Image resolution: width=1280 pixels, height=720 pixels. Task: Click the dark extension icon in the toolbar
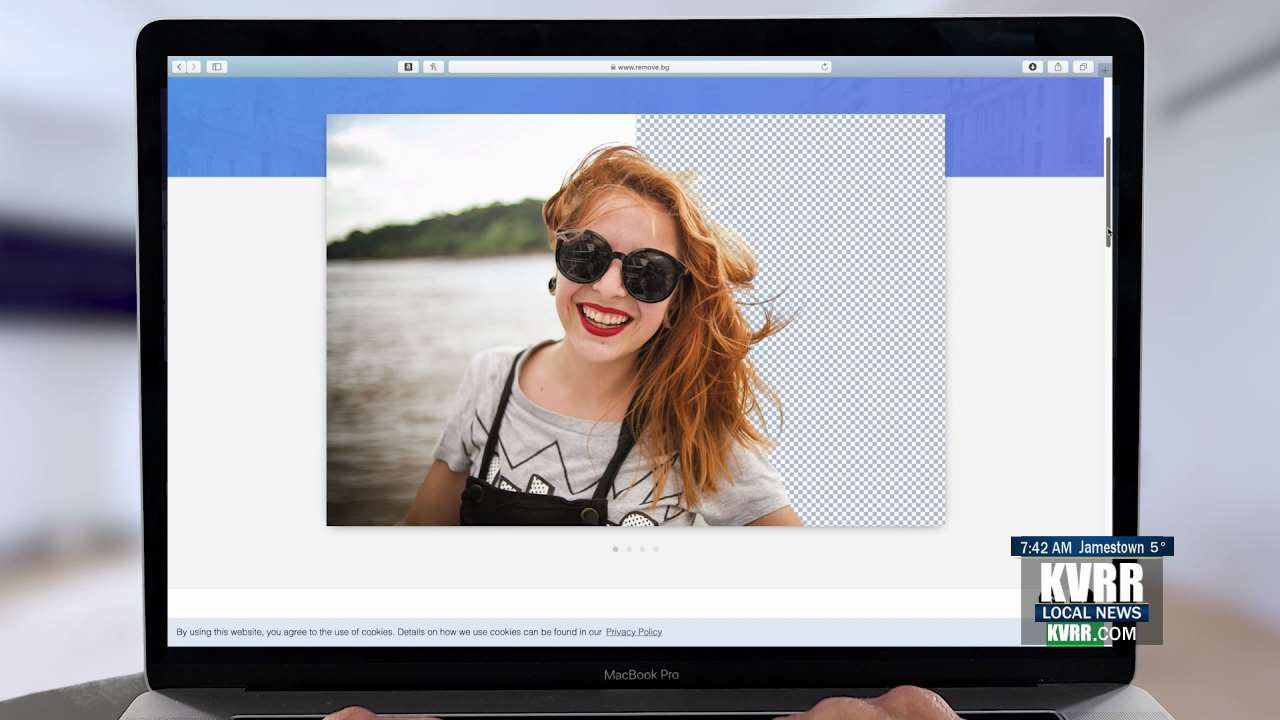click(x=408, y=67)
